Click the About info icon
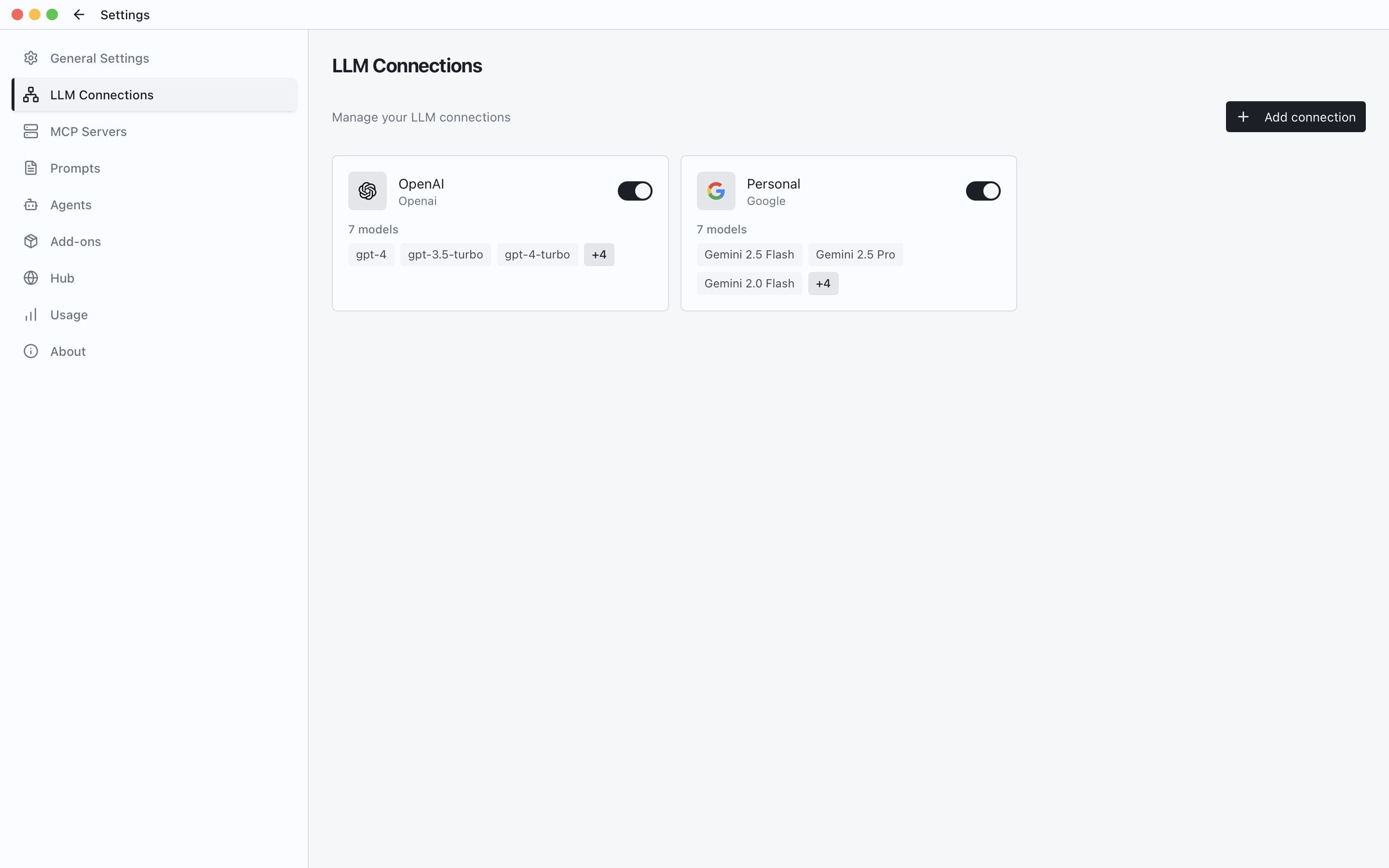The width and height of the screenshot is (1389, 868). point(31,351)
